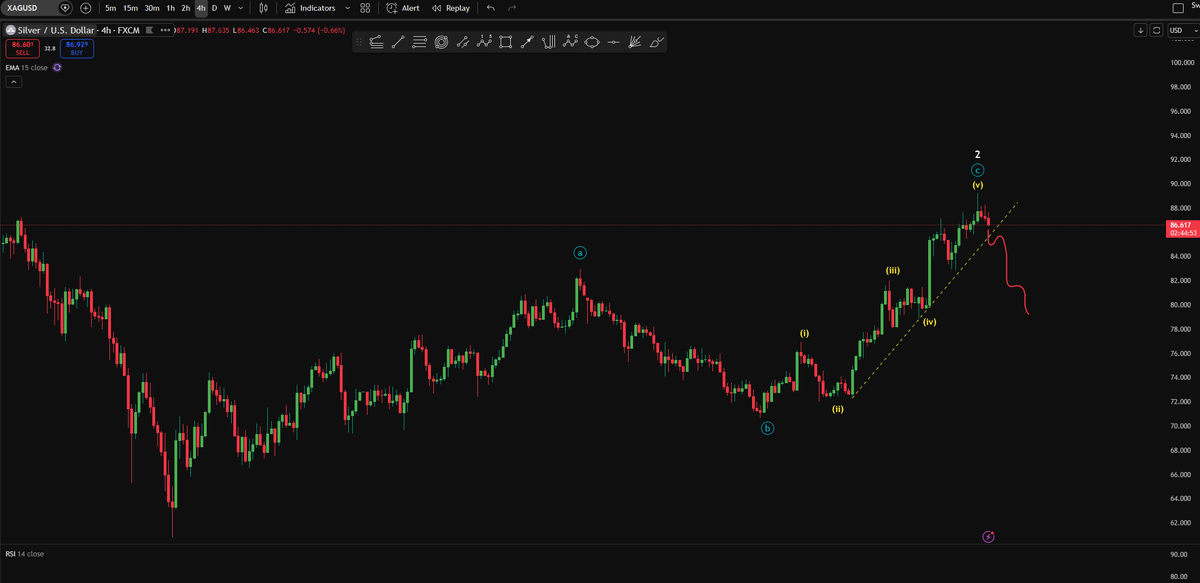1200x583 pixels.
Task: Toggle the auto-scale swap icon beside USD
Action: (1157, 30)
